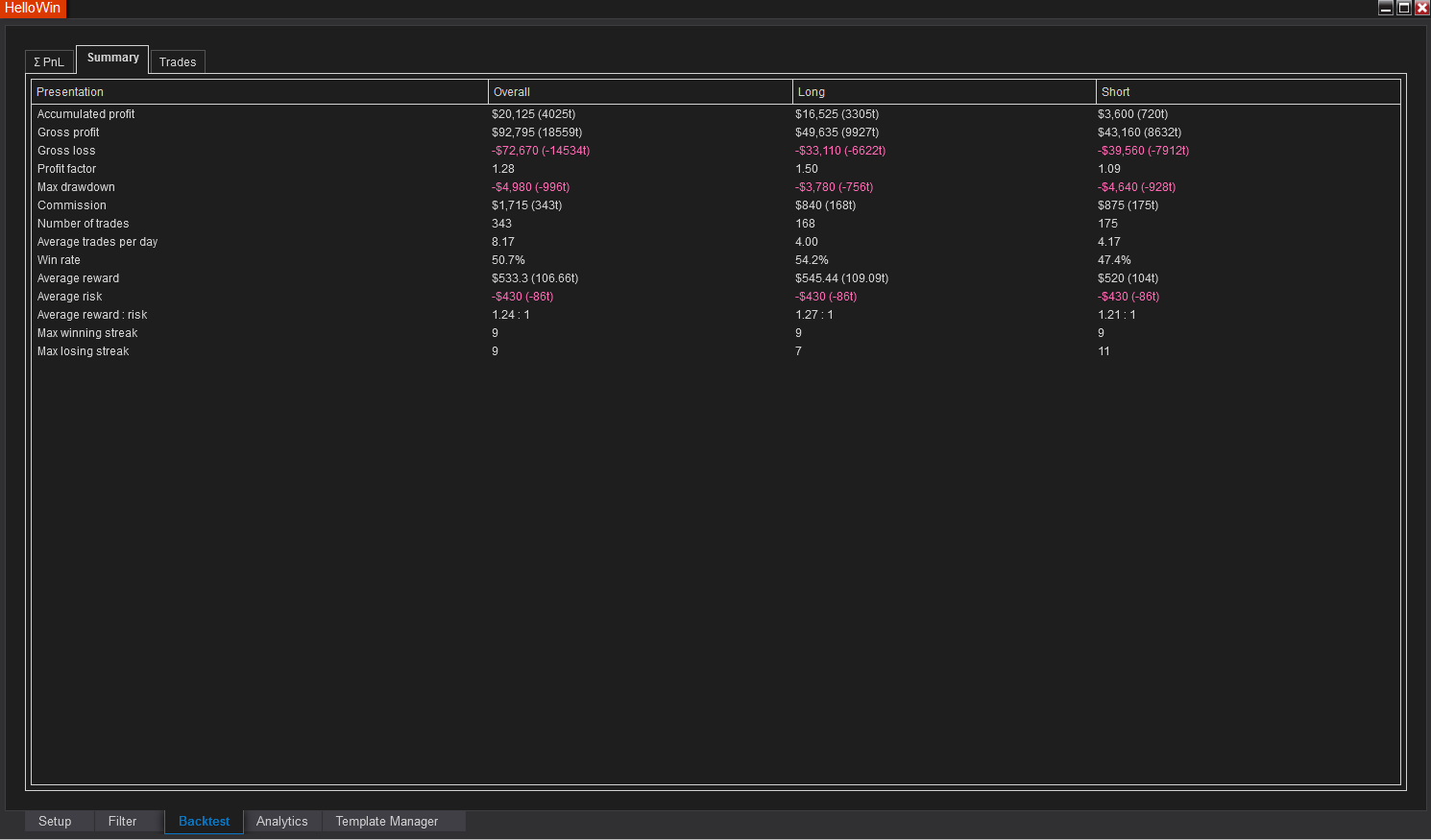This screenshot has height=840, width=1431.
Task: Select the Average risk row label
Action: 70,297
